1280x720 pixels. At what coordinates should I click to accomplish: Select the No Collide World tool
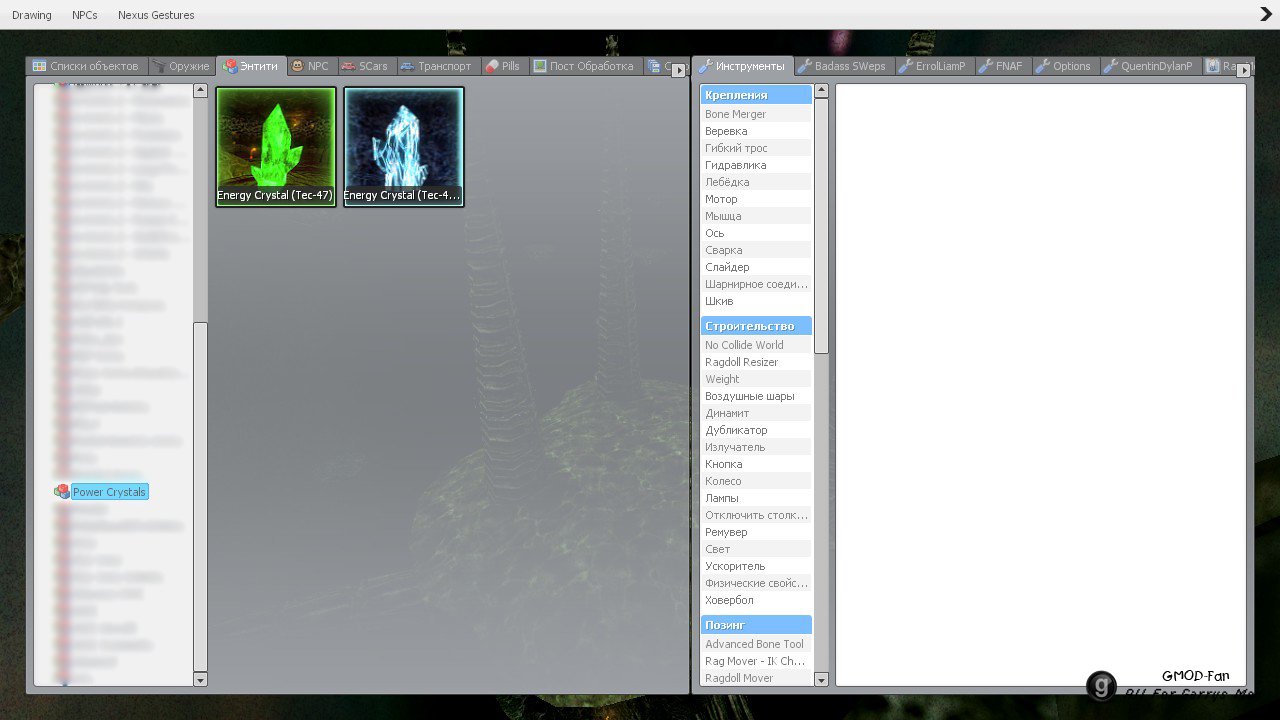(757, 345)
